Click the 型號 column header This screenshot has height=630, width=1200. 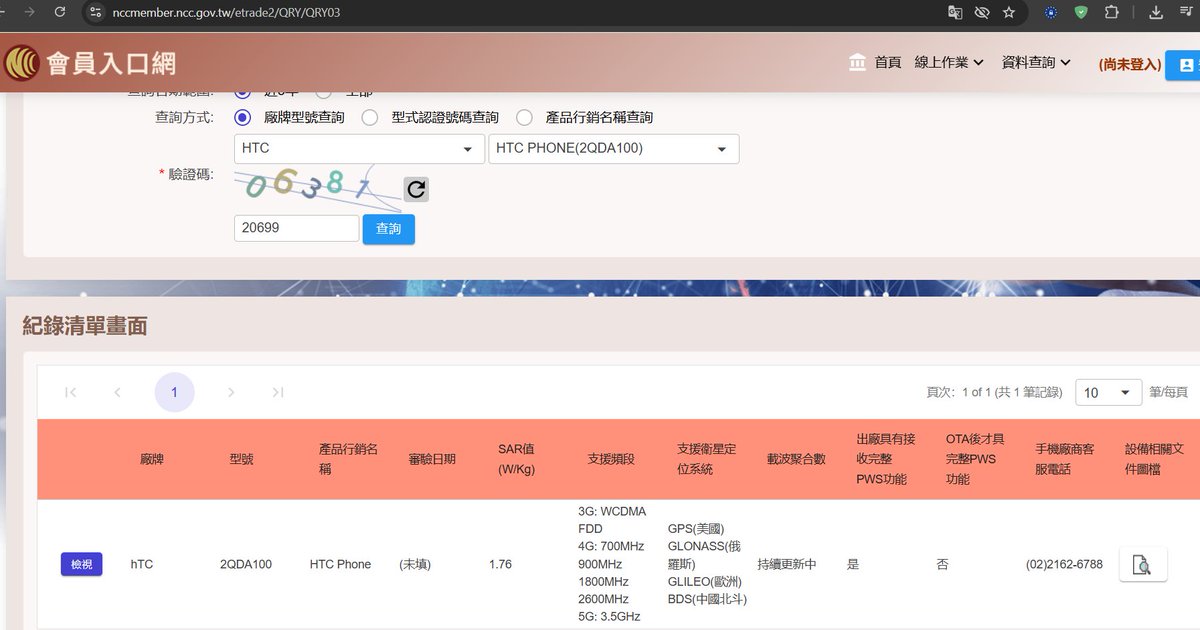coord(241,459)
